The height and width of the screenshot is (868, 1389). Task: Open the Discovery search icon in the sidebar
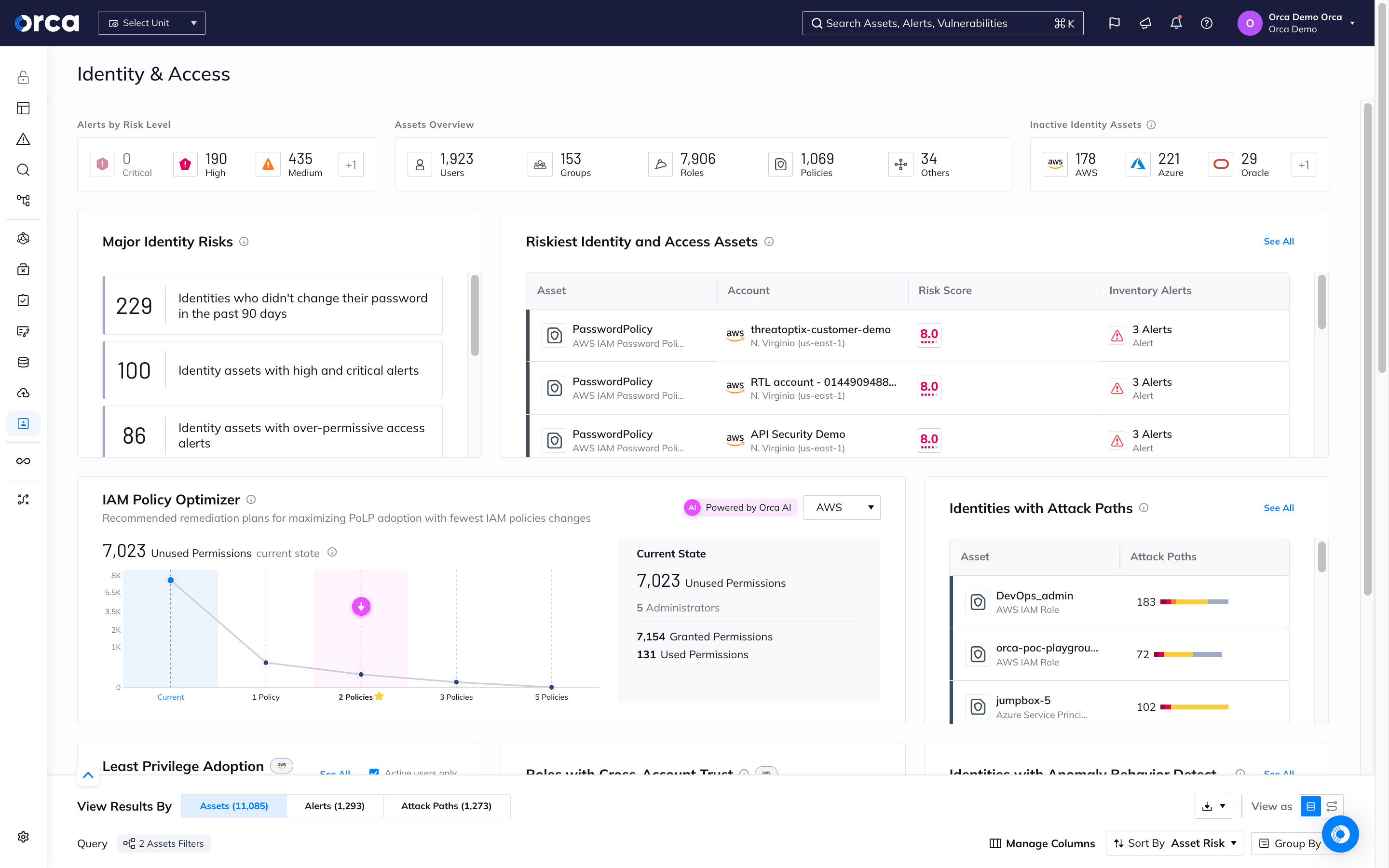point(23,170)
